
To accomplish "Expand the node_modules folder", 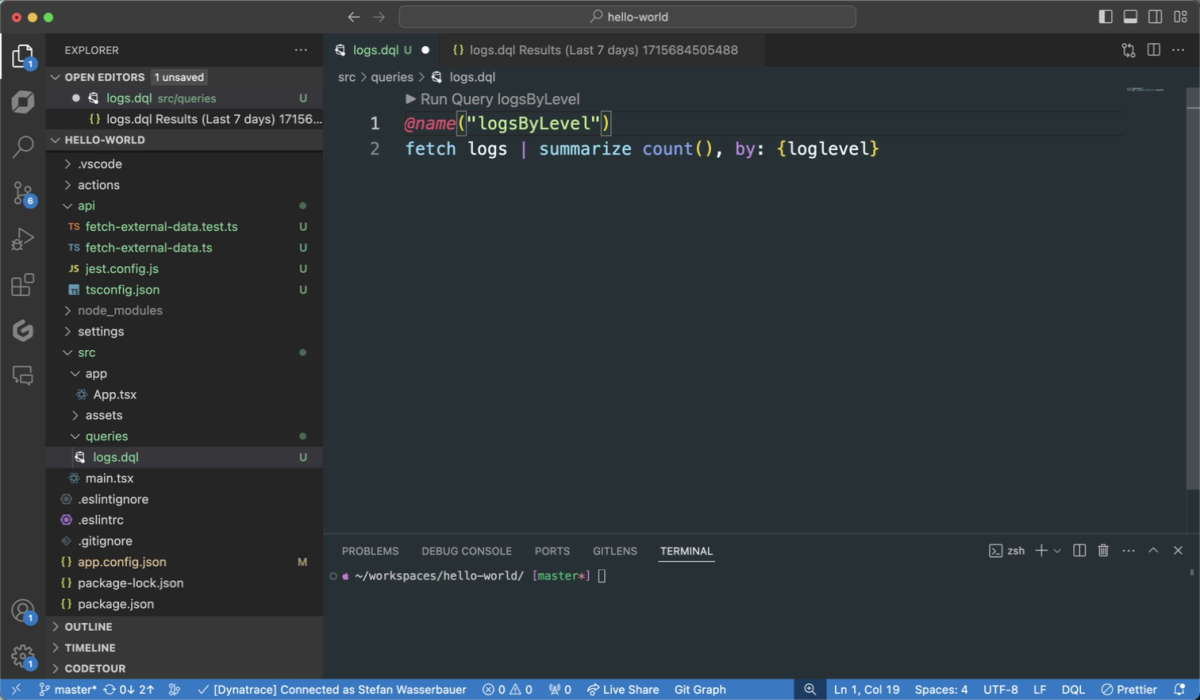I will click(120, 310).
